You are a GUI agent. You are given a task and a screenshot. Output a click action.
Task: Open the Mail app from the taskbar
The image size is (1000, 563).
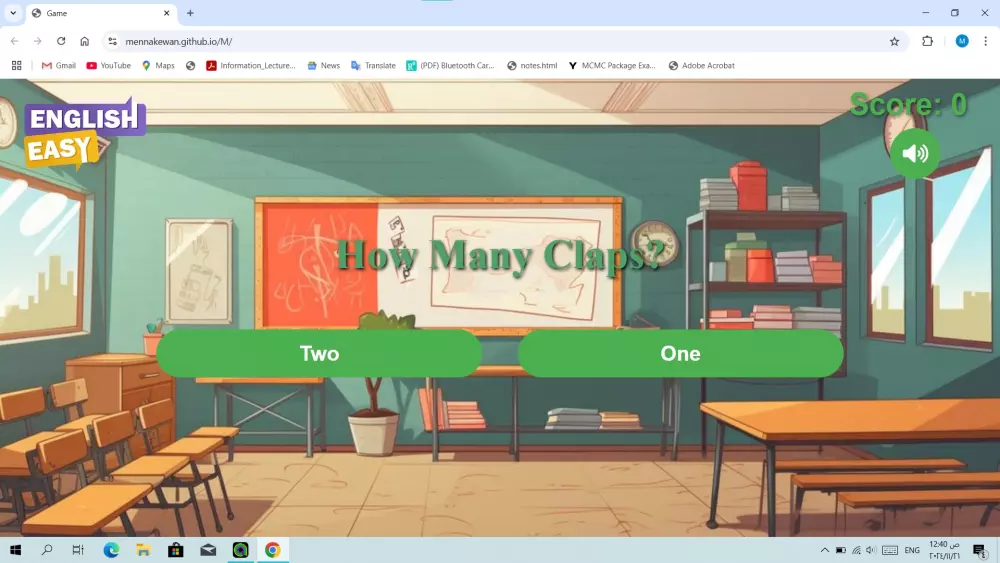click(x=208, y=550)
